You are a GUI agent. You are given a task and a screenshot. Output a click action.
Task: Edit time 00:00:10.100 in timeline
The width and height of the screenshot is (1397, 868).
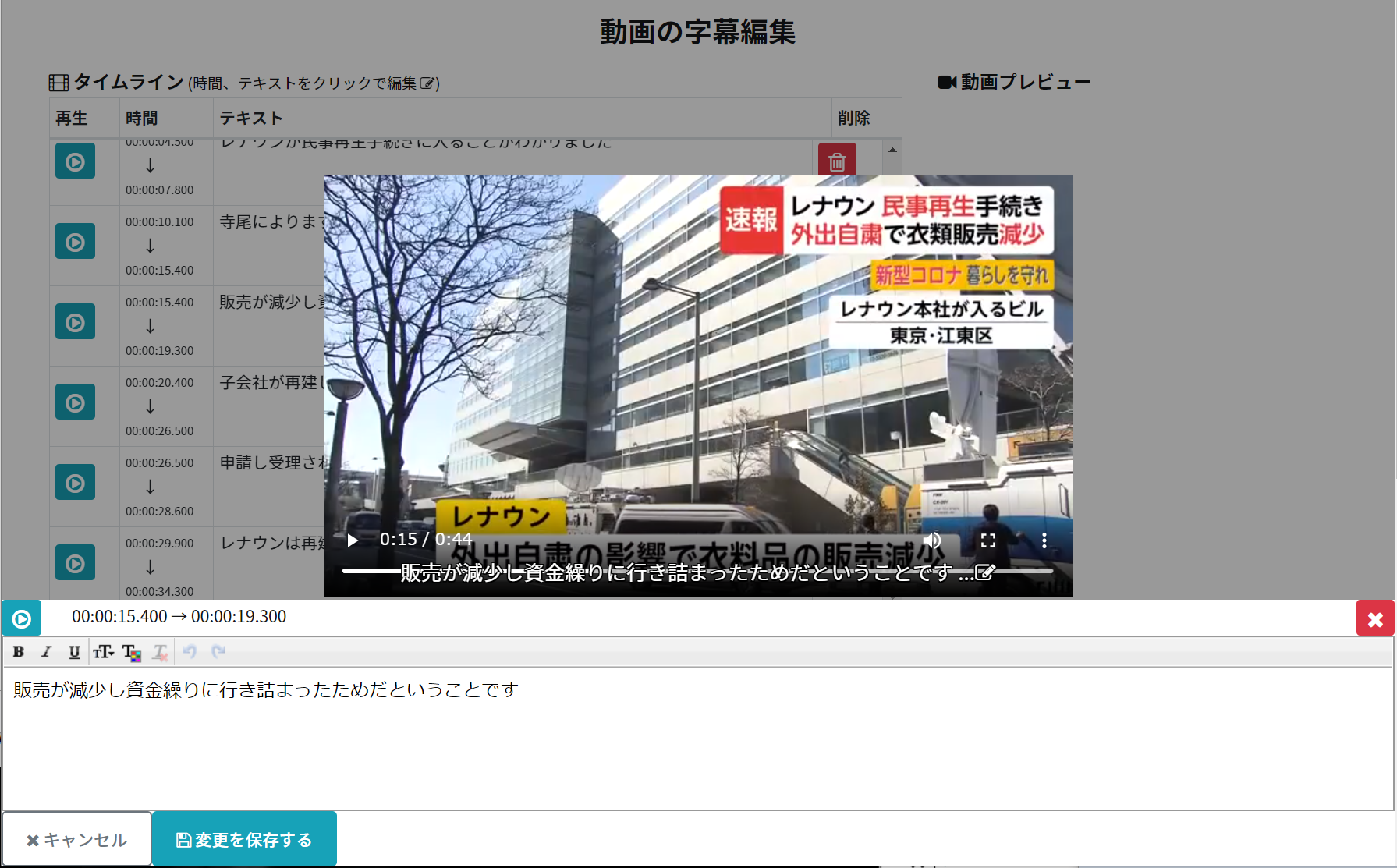tap(160, 221)
